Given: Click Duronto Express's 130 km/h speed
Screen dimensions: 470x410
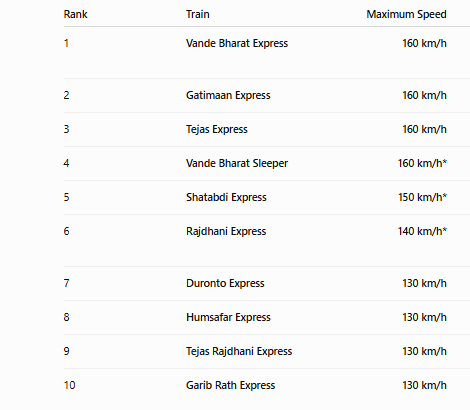Looking at the screenshot, I should click(x=424, y=283).
